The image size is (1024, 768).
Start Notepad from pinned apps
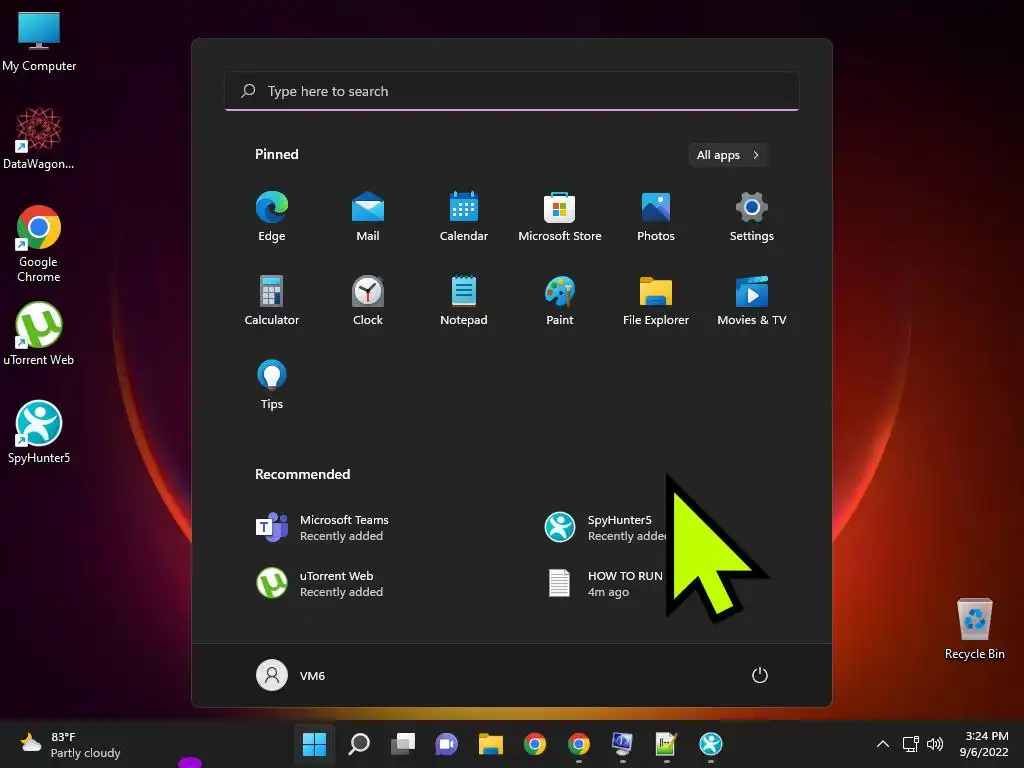pos(464,300)
